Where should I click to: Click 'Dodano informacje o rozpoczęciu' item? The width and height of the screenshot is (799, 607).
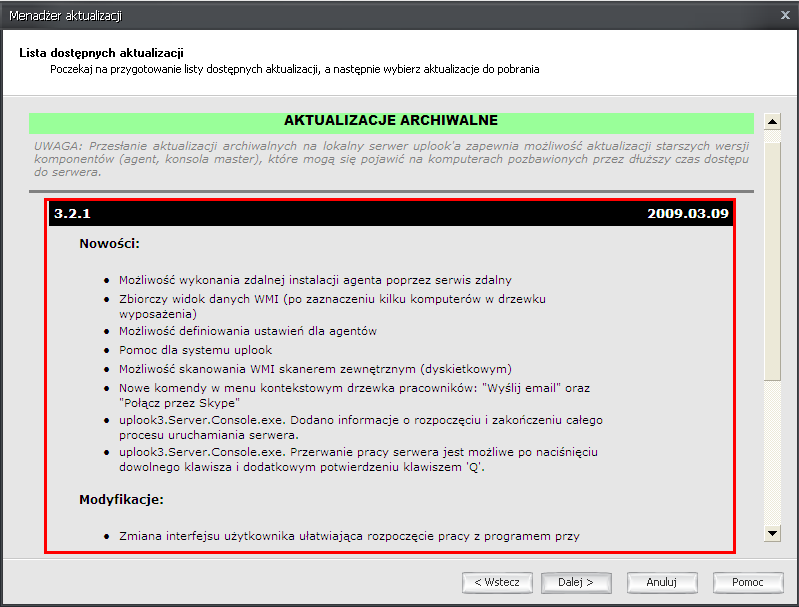[361, 428]
